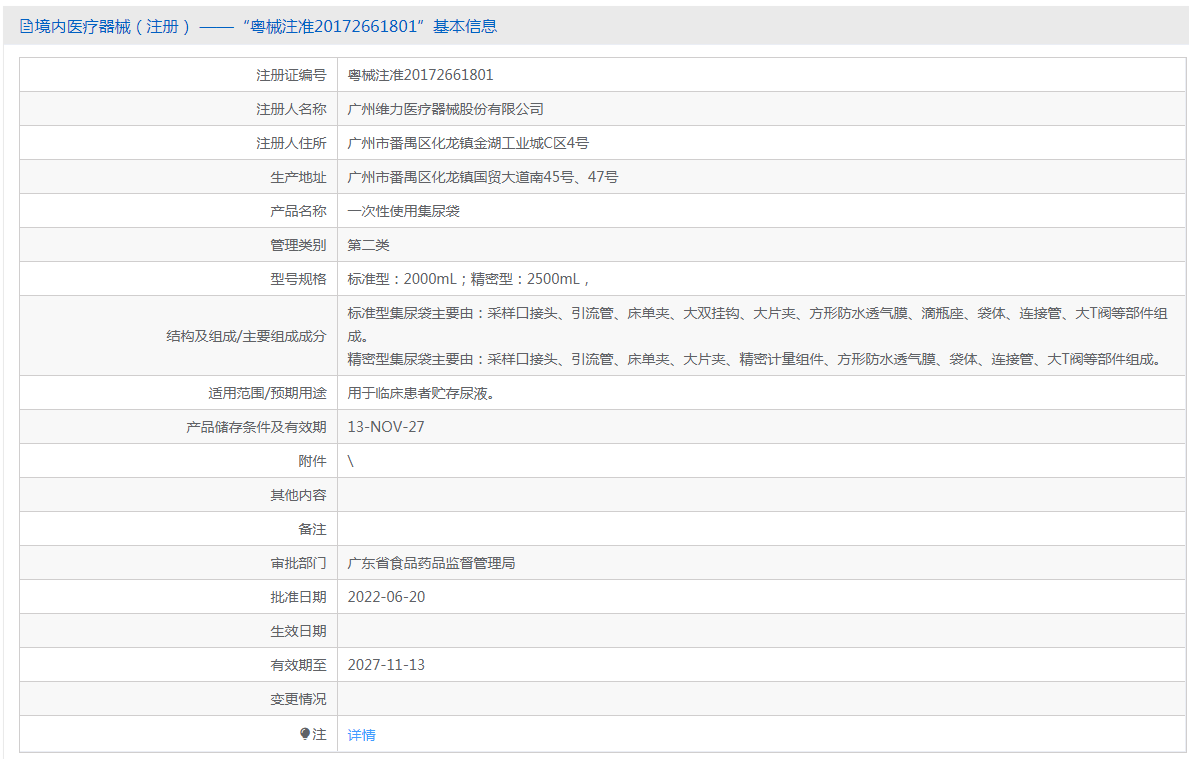Click the 变更情况 label
This screenshot has width=1189, height=759.
[298, 699]
